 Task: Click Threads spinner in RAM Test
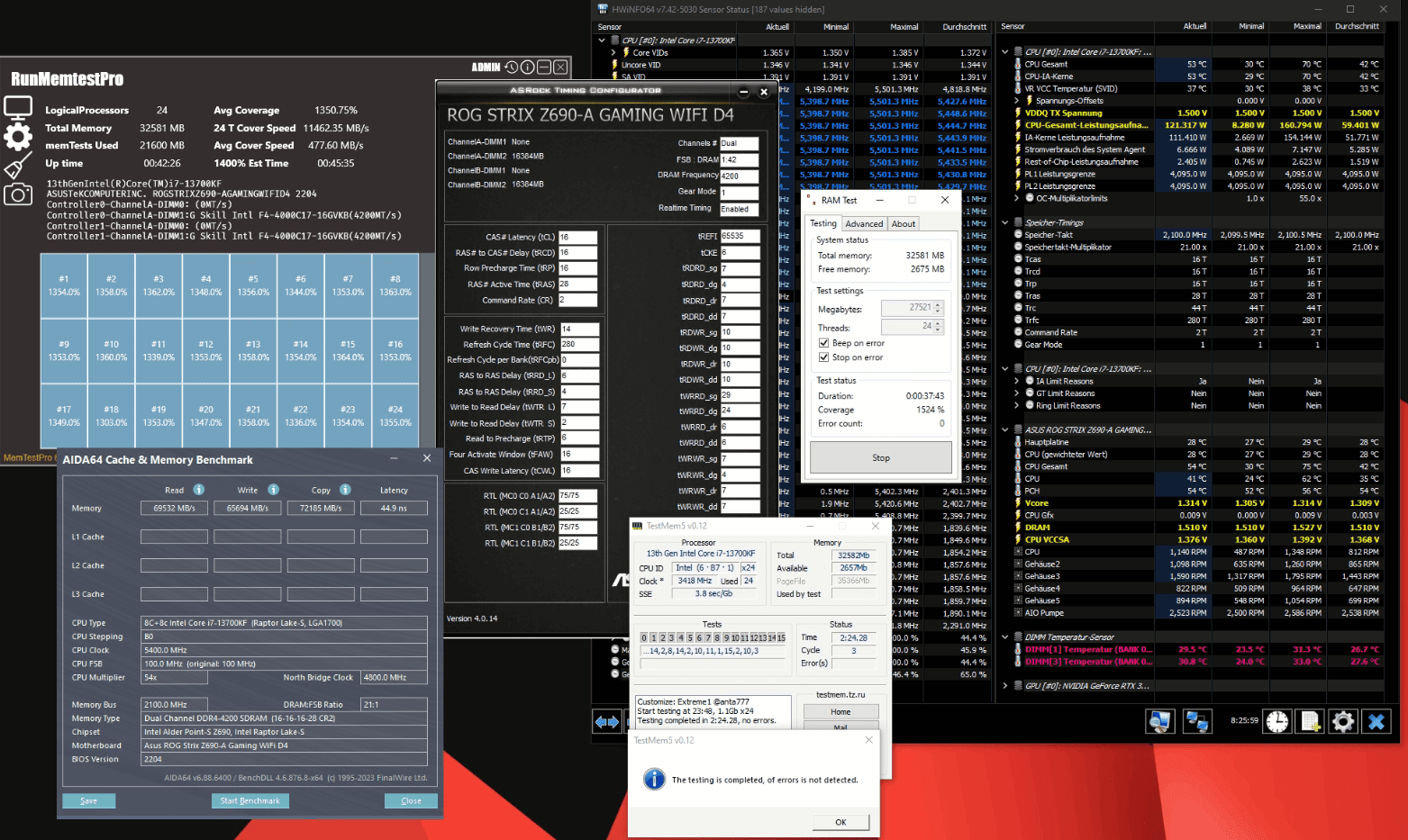coord(938,327)
